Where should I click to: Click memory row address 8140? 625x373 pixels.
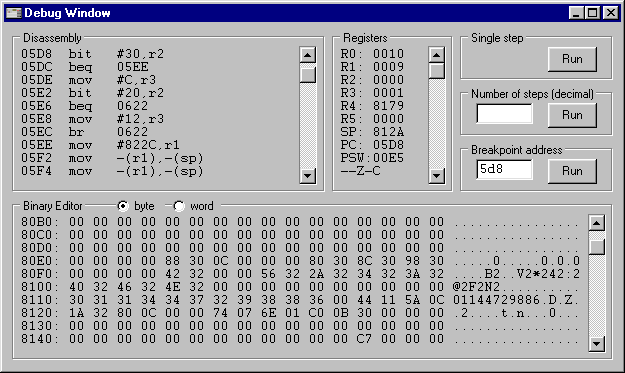[39, 339]
